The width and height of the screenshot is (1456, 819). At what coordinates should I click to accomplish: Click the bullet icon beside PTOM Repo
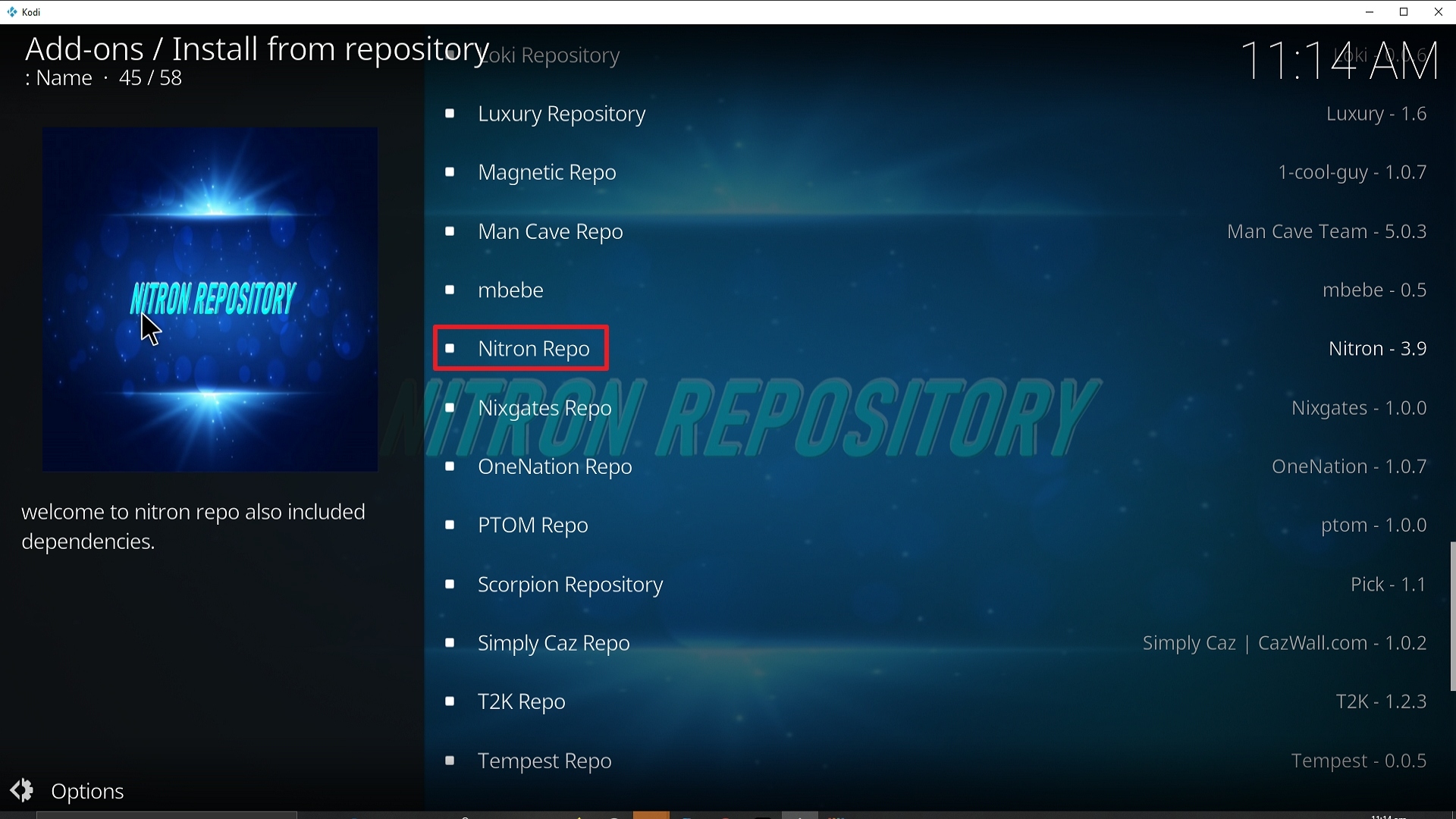[x=450, y=526]
